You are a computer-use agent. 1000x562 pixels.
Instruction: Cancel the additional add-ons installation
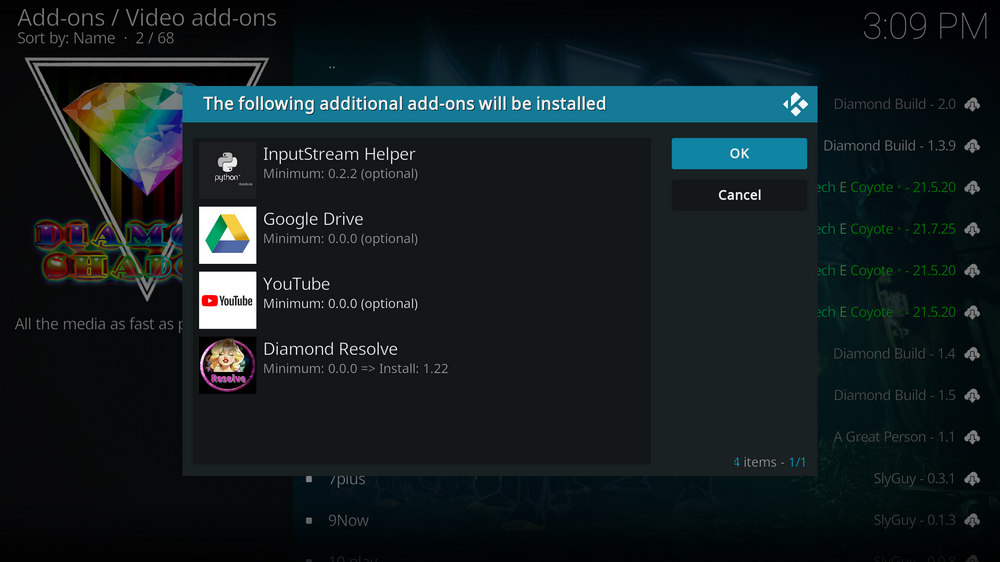click(x=739, y=195)
